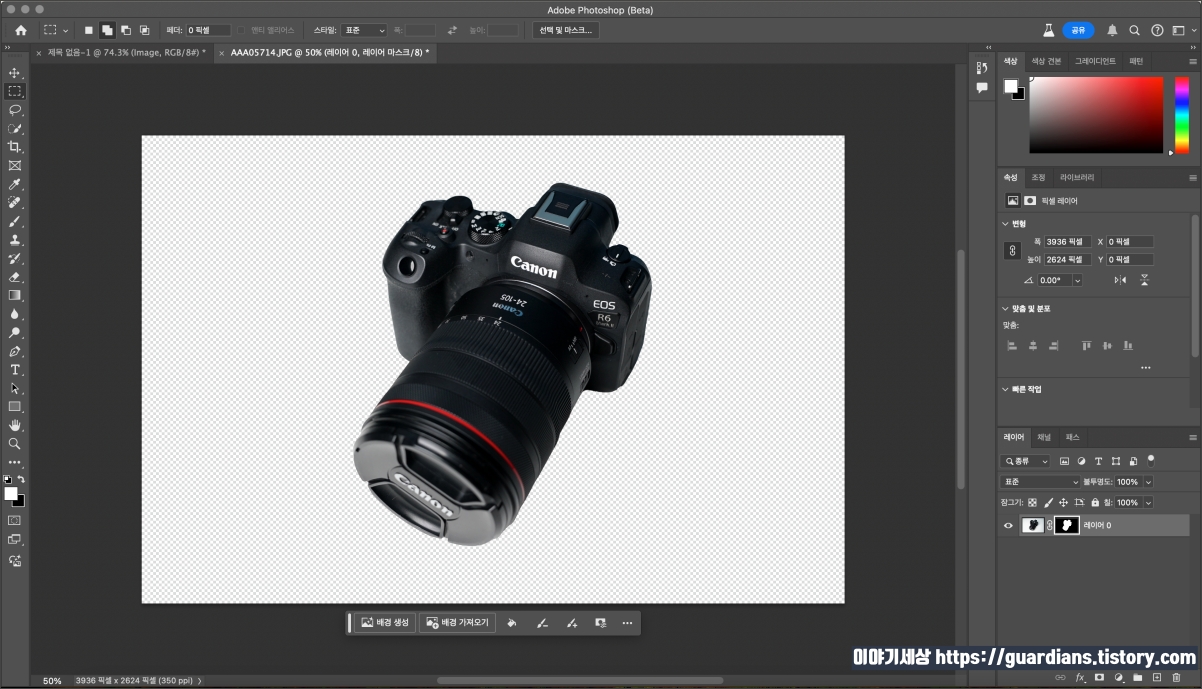Select the Move tool
The width and height of the screenshot is (1202, 689).
[15, 73]
